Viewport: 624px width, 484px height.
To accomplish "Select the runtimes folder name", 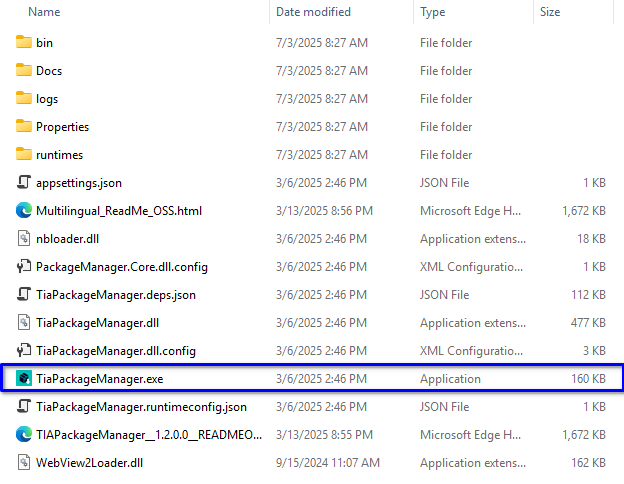I will click(x=59, y=154).
